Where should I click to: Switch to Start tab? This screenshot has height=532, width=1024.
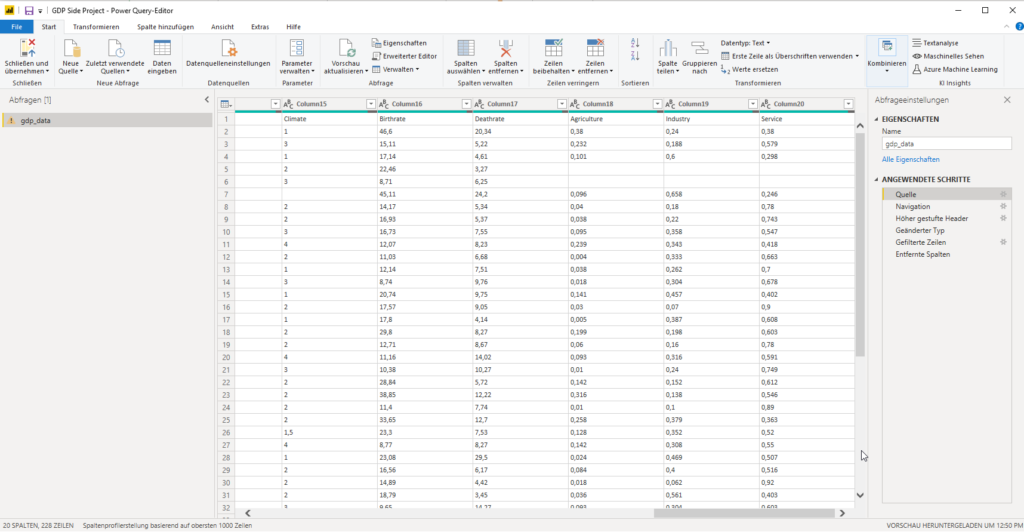click(49, 27)
